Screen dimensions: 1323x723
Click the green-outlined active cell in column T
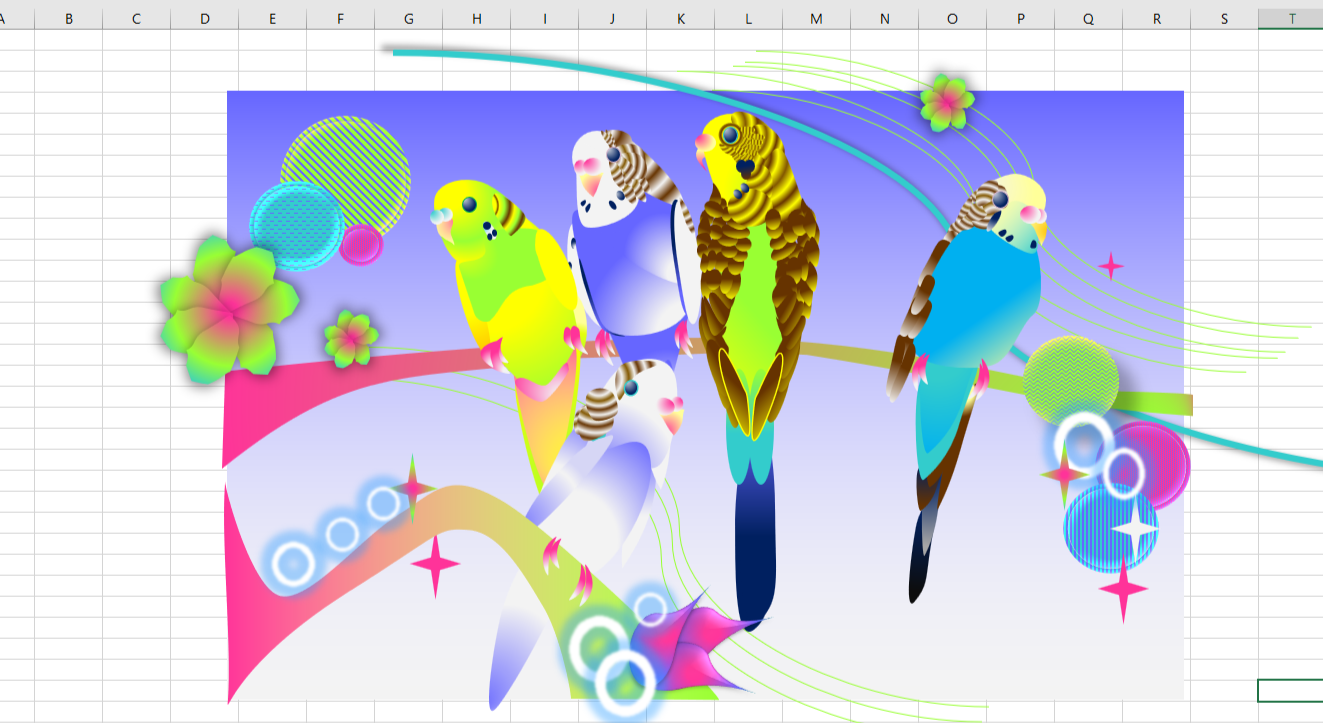[x=1290, y=690]
